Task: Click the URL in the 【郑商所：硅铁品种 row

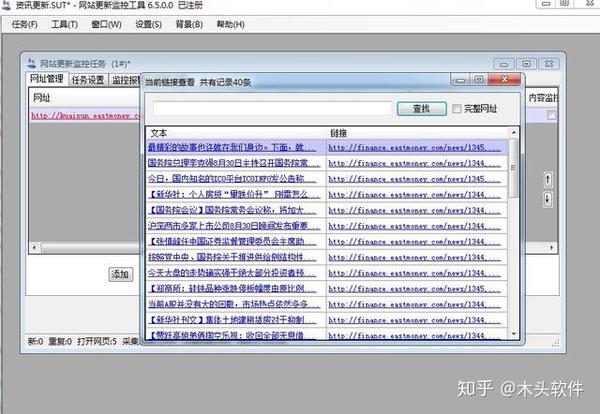Action: point(414,288)
